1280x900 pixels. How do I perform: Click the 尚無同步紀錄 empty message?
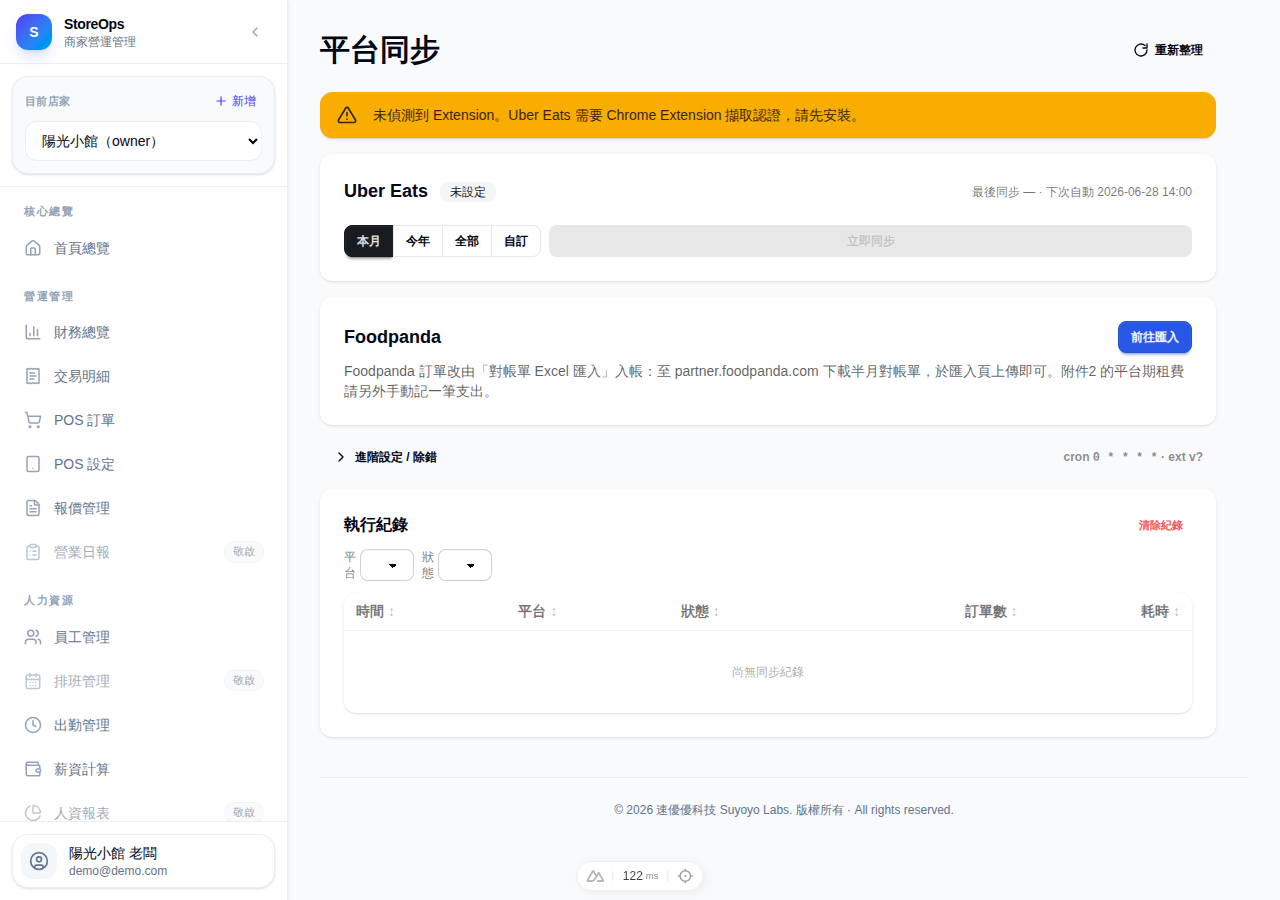point(768,672)
